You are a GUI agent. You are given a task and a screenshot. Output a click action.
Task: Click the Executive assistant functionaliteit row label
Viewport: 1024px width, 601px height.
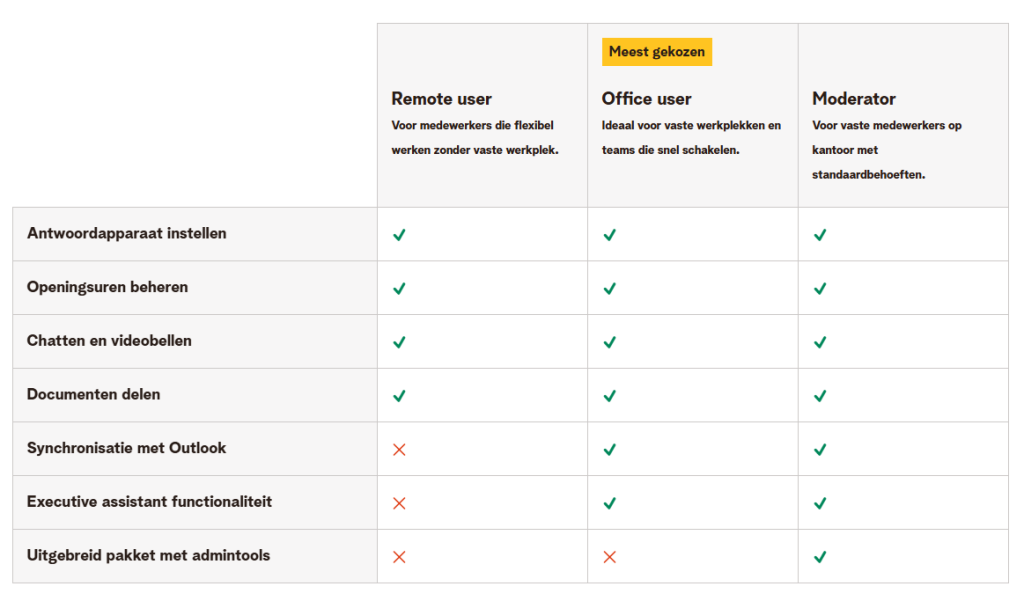pos(149,502)
